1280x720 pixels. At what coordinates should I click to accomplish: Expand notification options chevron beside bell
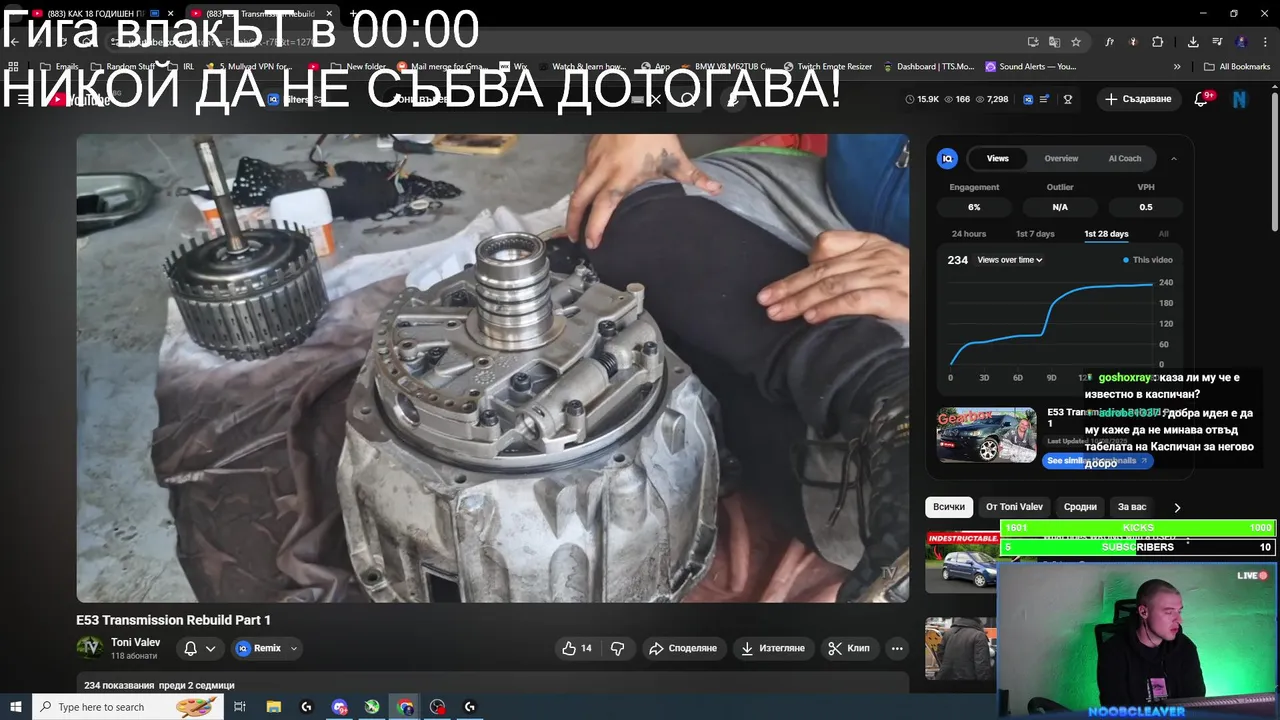coord(210,649)
